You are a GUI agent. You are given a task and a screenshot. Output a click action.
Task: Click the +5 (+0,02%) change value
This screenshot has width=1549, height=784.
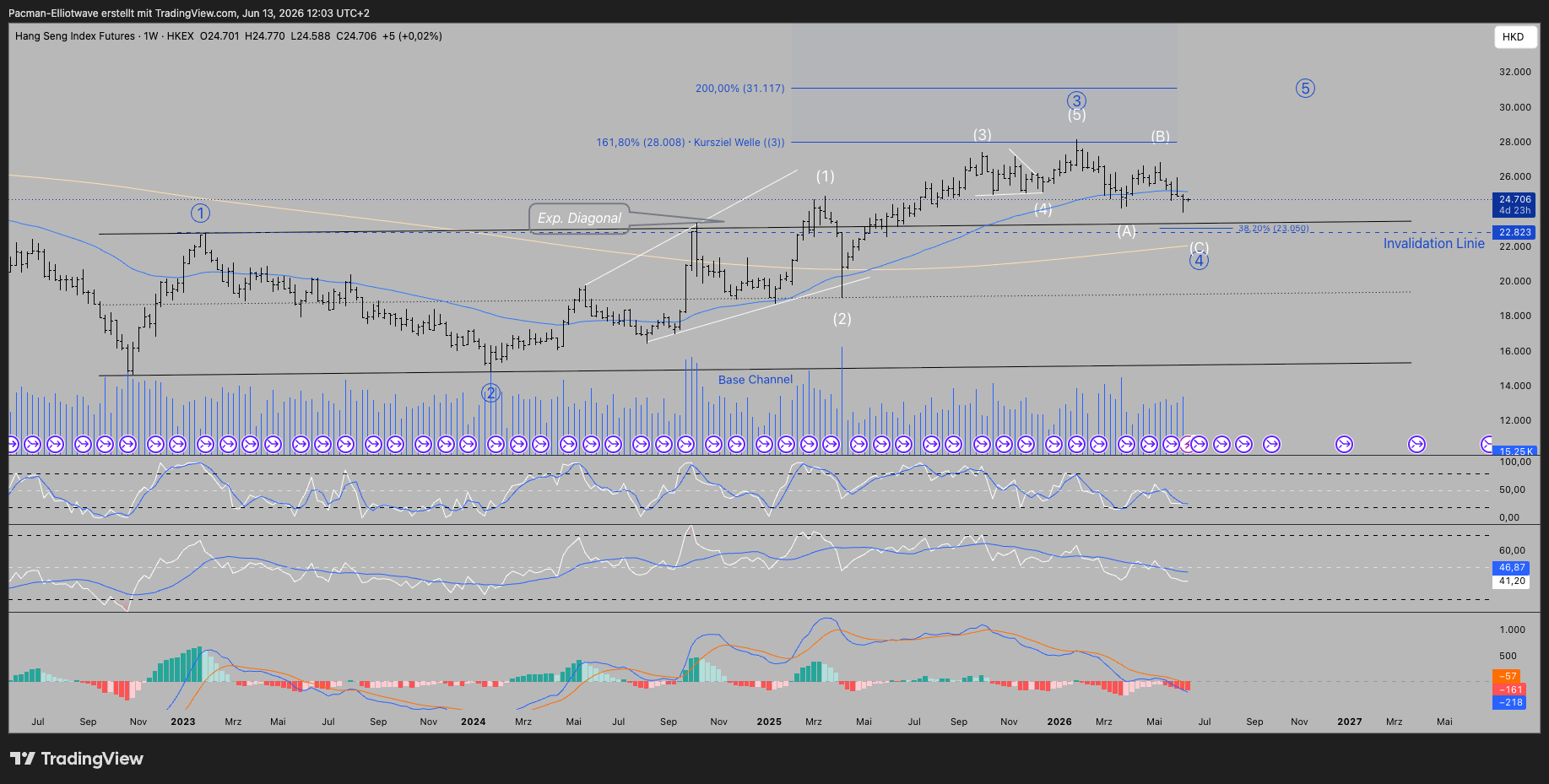pyautogui.click(x=412, y=36)
